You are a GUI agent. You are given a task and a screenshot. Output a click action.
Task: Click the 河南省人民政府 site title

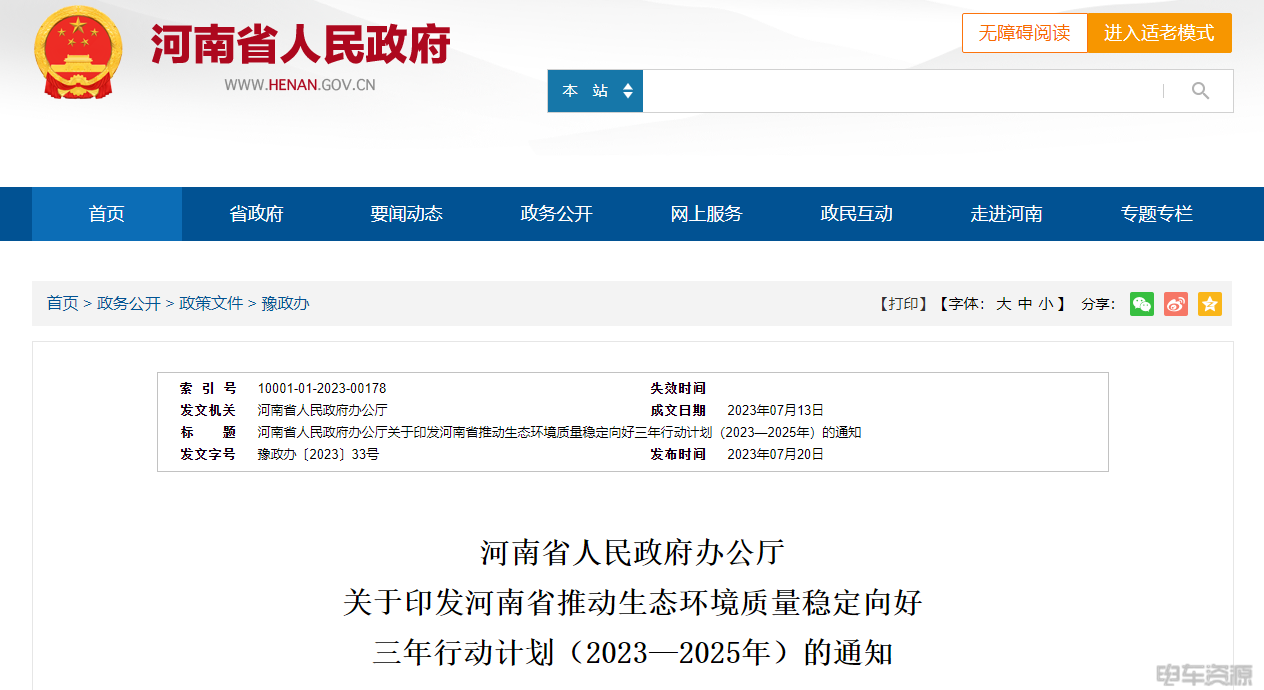click(301, 43)
